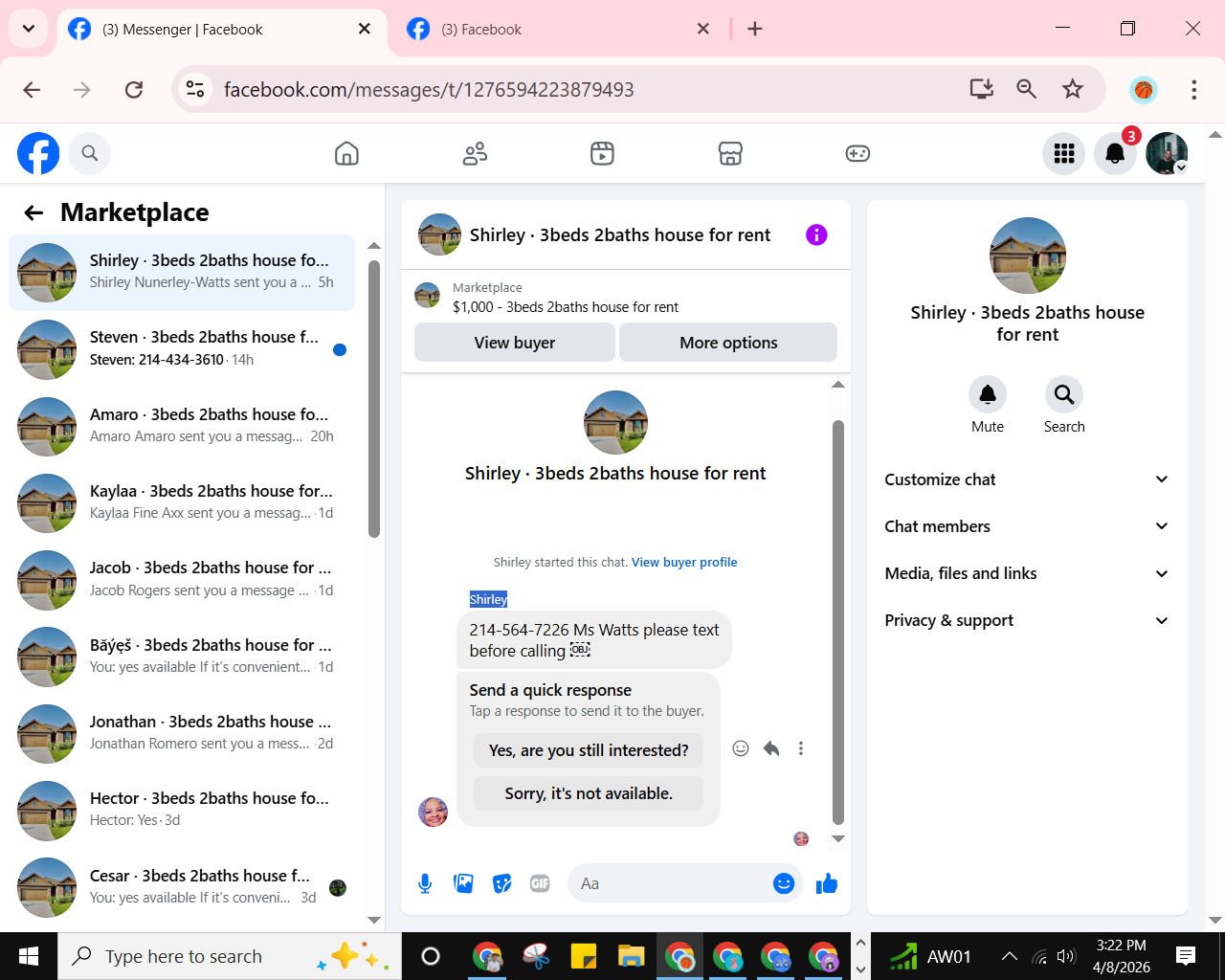Viewport: 1225px width, 980px height.
Task: Reply to message arrow icon
Action: pyautogui.click(x=771, y=748)
